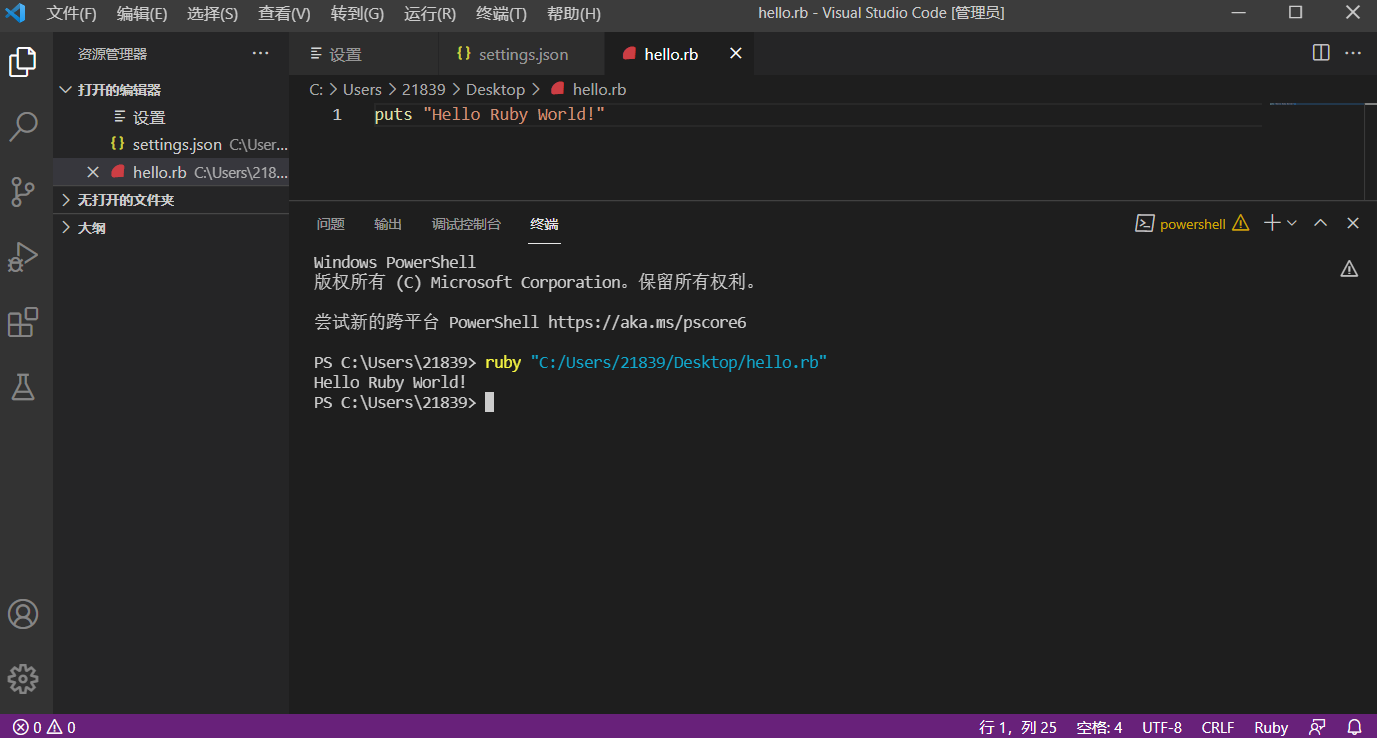Click the Desktop breadcrumb item
1377x738 pixels.
[x=495, y=89]
